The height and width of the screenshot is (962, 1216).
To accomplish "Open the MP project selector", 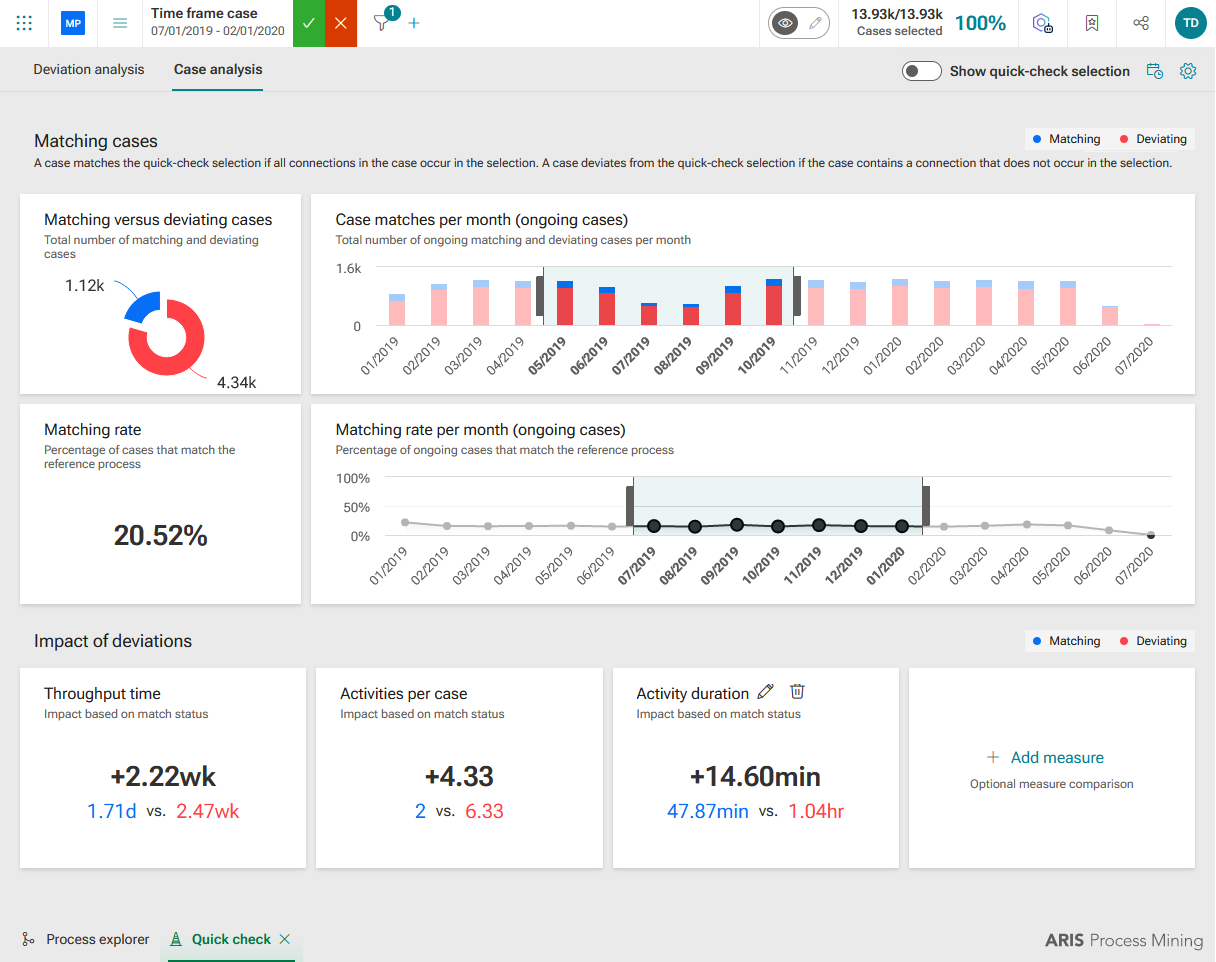I will [x=72, y=23].
